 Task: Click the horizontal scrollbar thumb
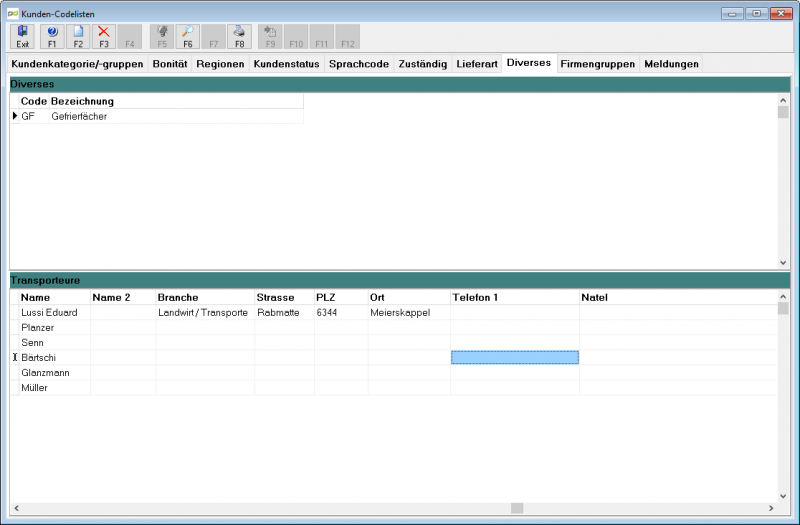click(x=517, y=508)
